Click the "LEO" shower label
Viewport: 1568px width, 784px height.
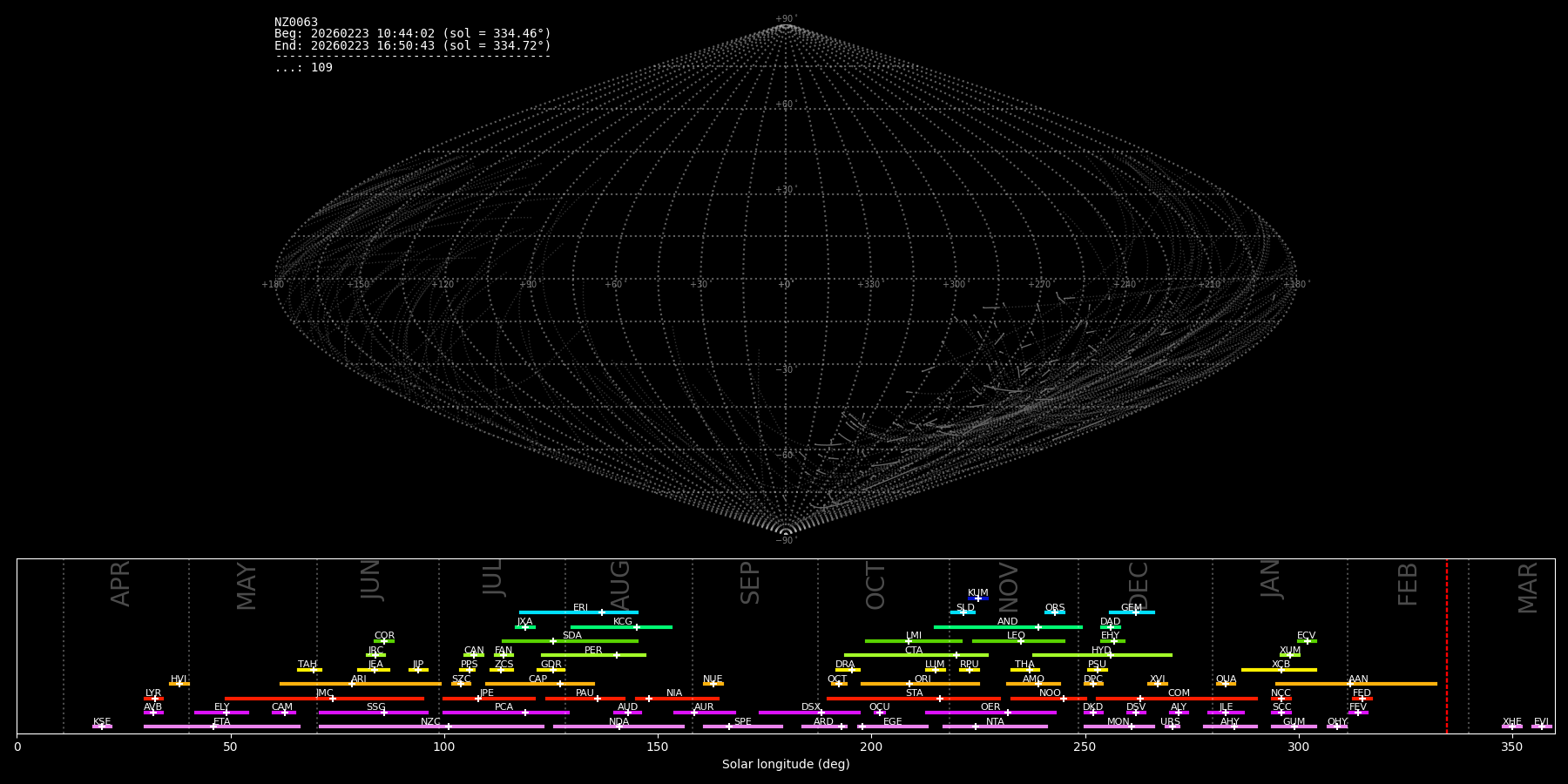coord(1017,636)
